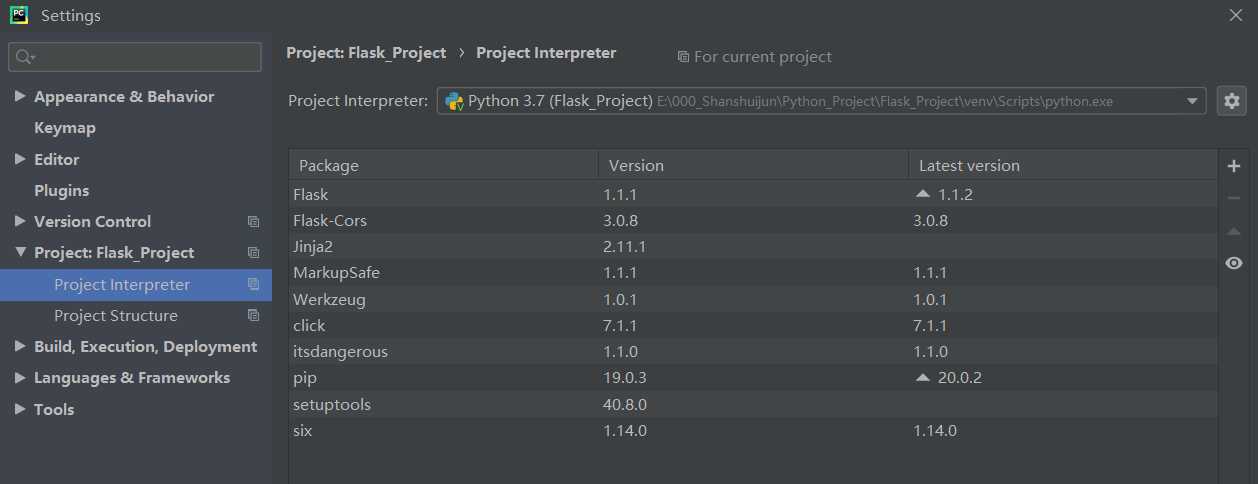The width and height of the screenshot is (1258, 484).
Task: Click the Appearance & Behavior label
Action: click(124, 97)
